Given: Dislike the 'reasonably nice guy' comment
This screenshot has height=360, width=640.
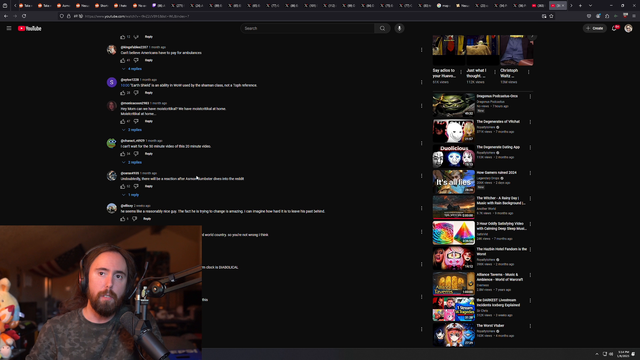Looking at the screenshot, I should (134, 219).
